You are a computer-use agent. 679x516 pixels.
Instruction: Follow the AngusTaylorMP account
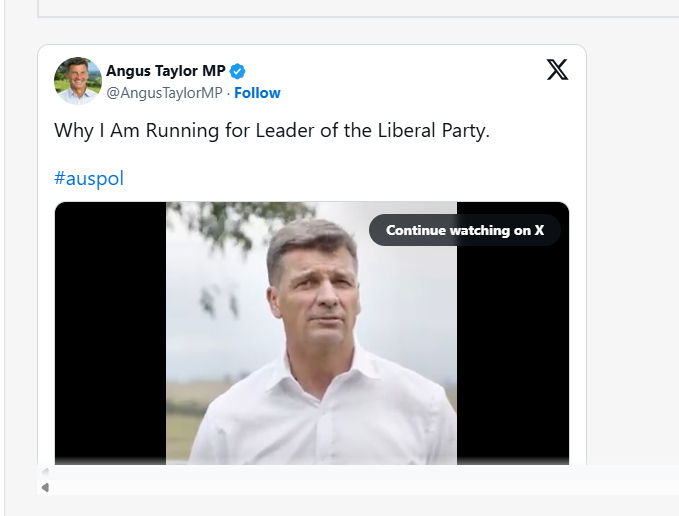coord(257,93)
